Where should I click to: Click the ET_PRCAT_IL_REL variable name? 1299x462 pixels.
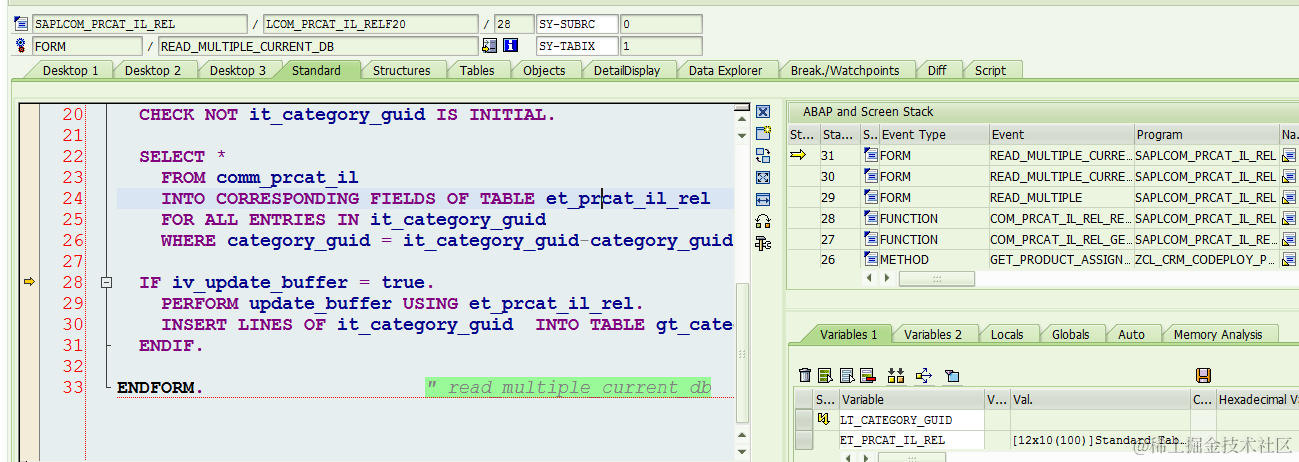[892, 440]
